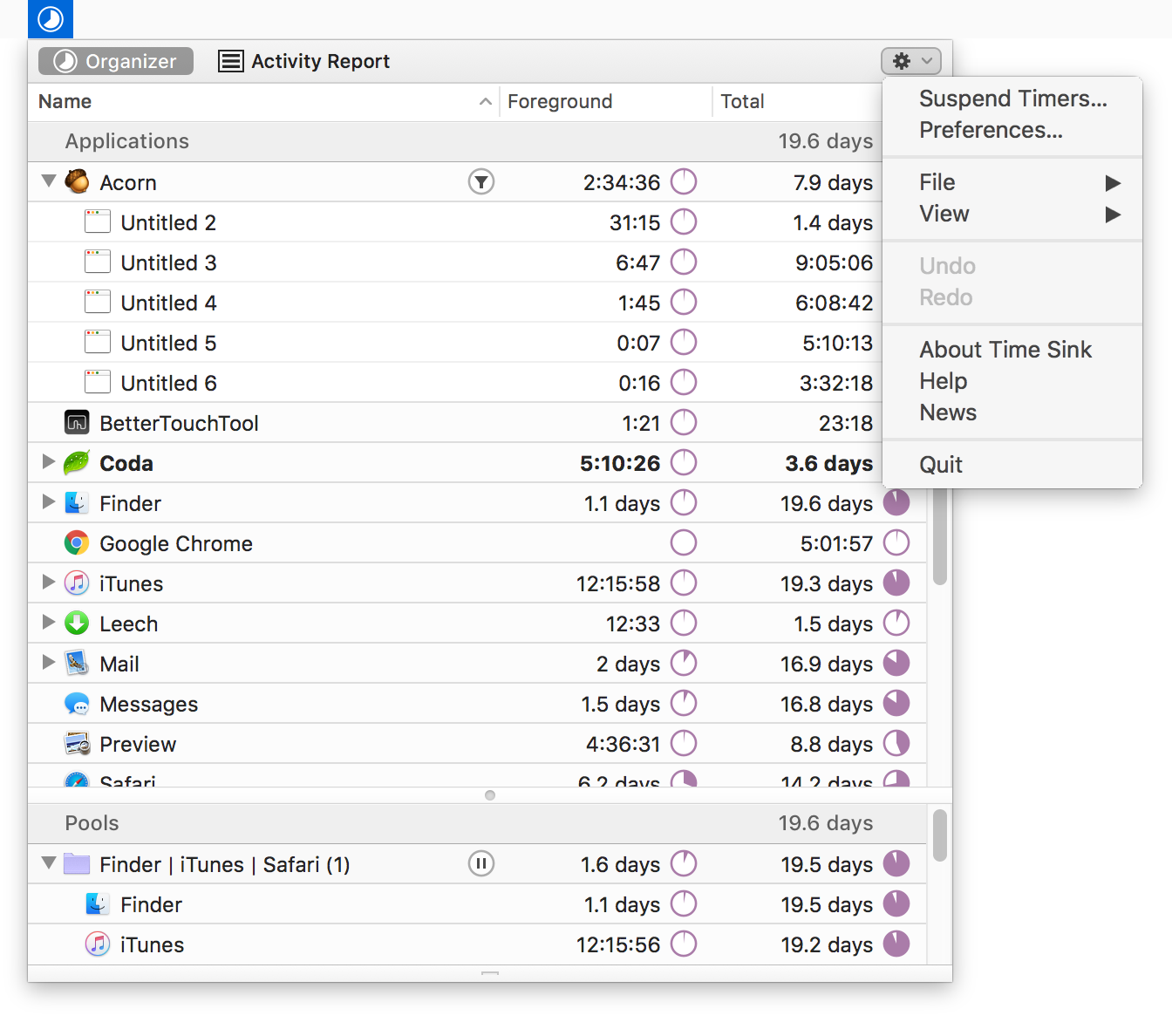Click the Finder icon in Applications
1172x1036 pixels.
[x=77, y=502]
